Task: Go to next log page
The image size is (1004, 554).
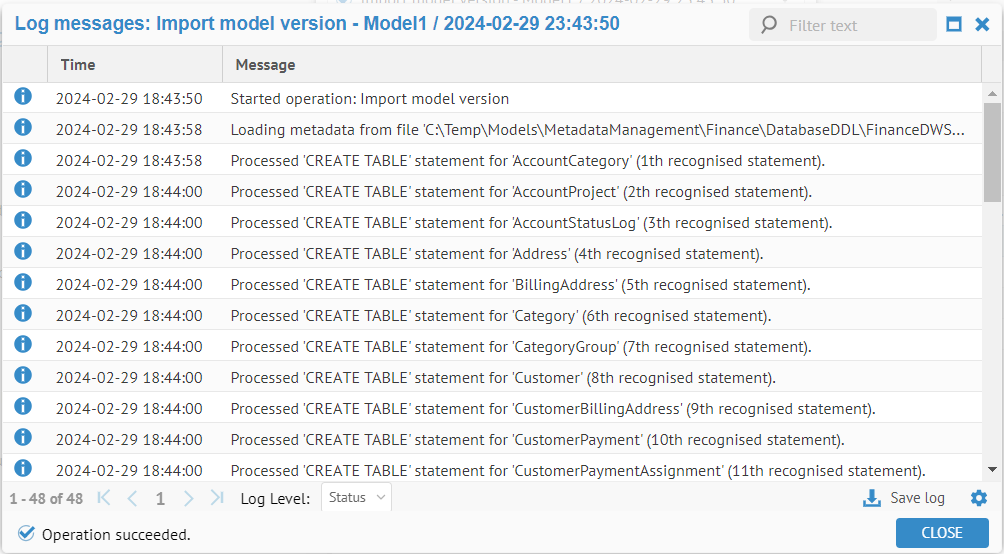Action: pos(189,498)
